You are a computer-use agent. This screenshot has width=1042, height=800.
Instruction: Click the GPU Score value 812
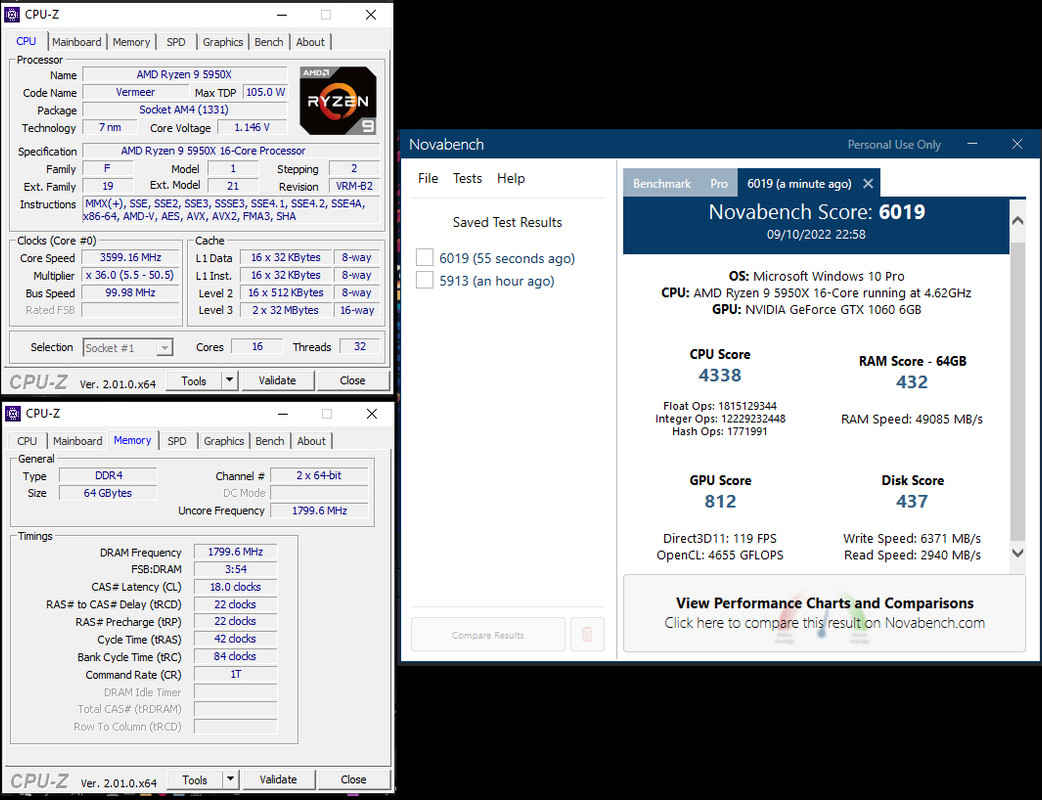[720, 502]
